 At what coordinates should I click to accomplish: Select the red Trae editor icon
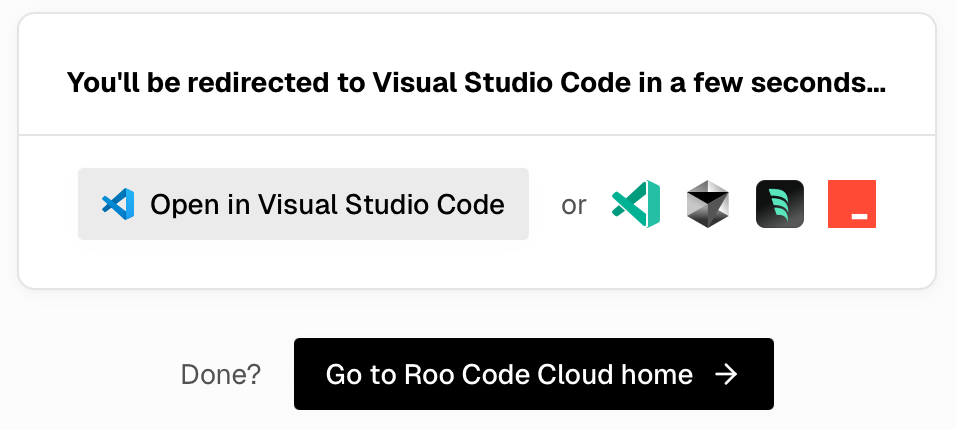coord(852,205)
